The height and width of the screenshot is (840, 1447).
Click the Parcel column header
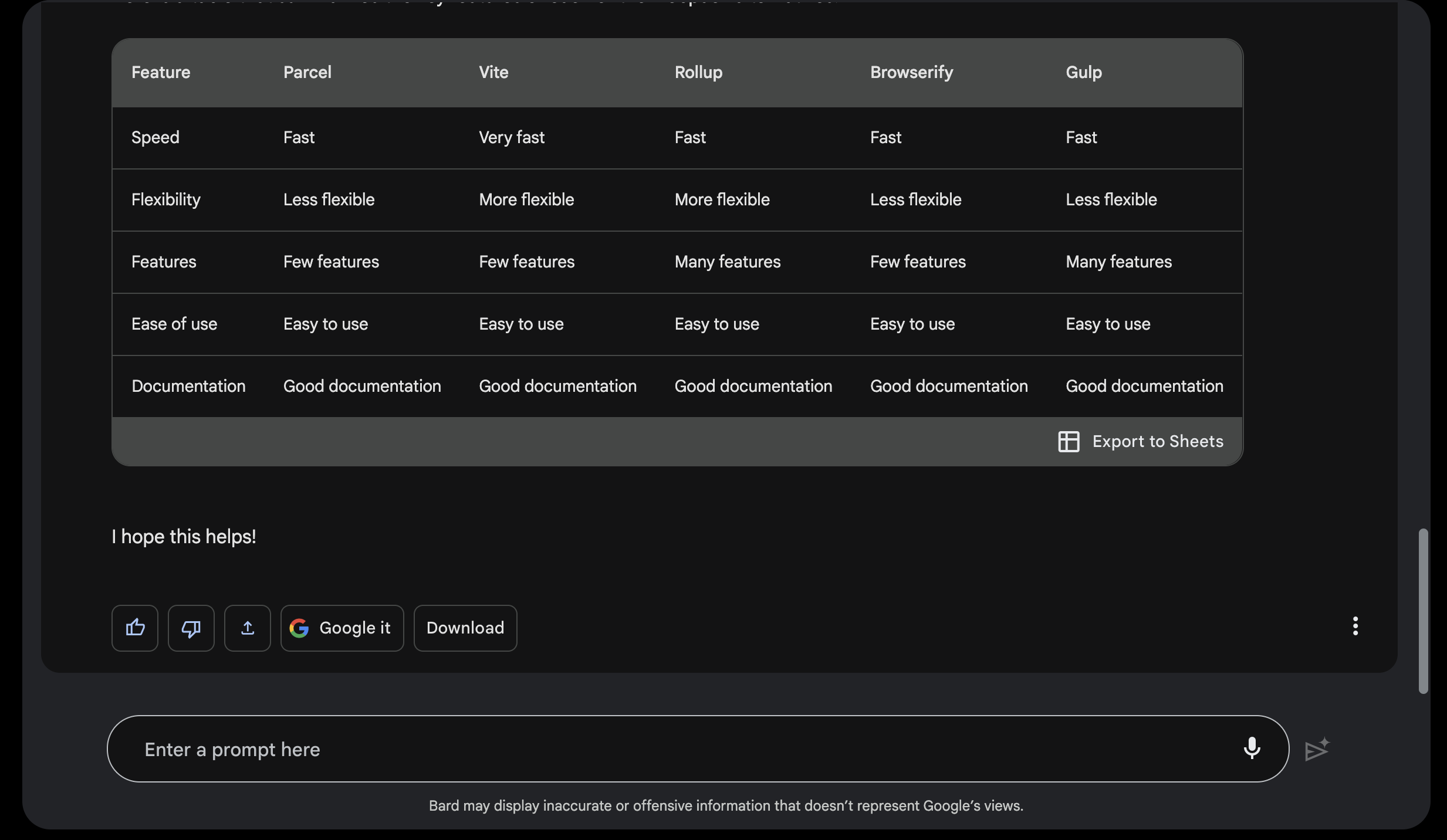(307, 72)
